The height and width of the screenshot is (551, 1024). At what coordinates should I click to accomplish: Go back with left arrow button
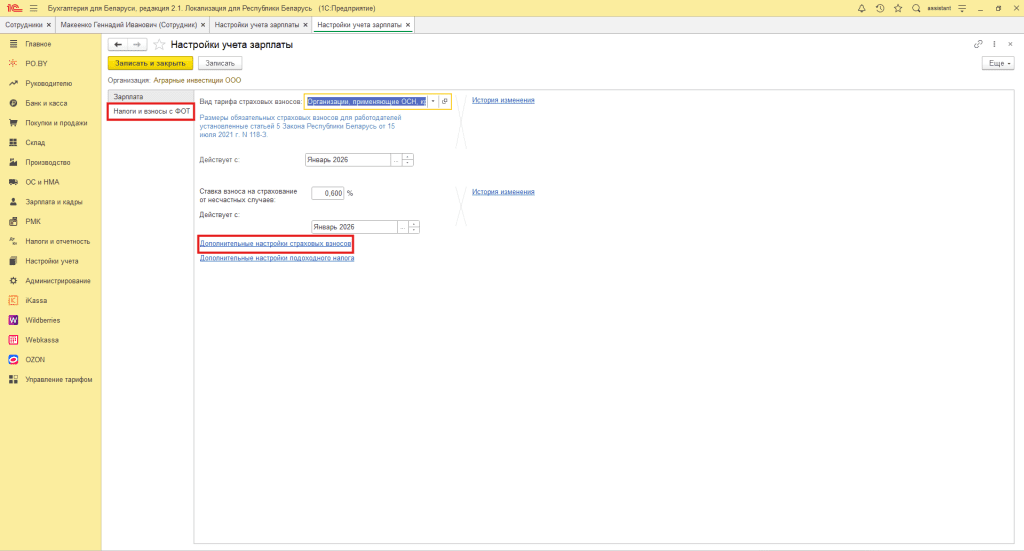coord(118,44)
